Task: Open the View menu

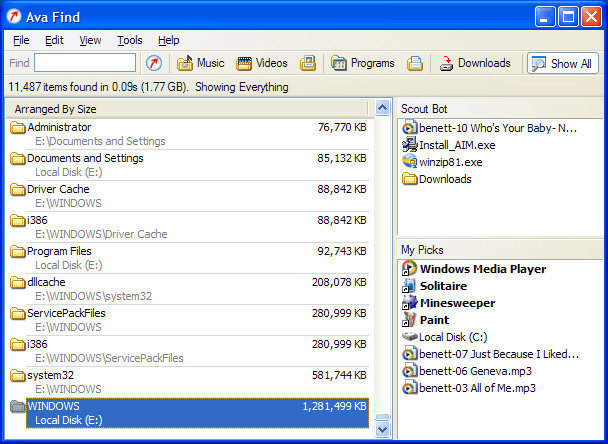Action: pyautogui.click(x=90, y=40)
